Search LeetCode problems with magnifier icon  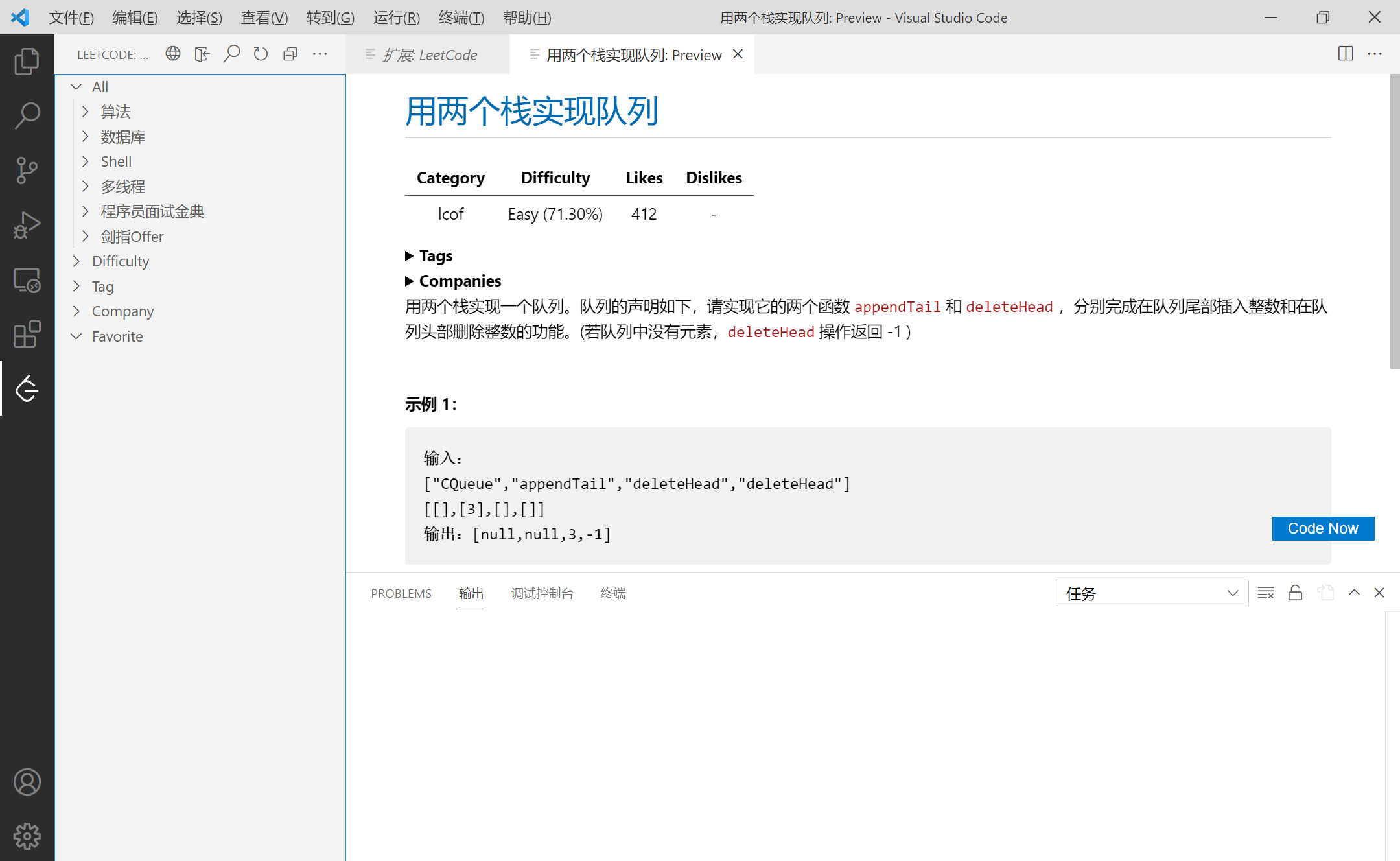(x=231, y=54)
